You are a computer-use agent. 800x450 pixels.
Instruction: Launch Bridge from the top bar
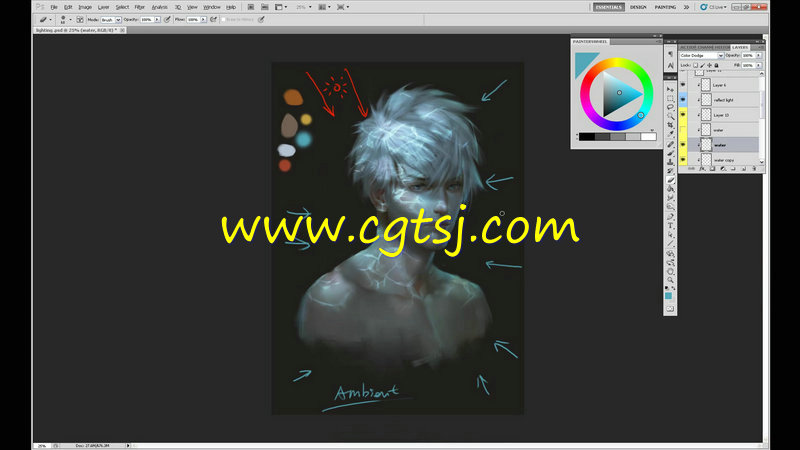[x=251, y=7]
